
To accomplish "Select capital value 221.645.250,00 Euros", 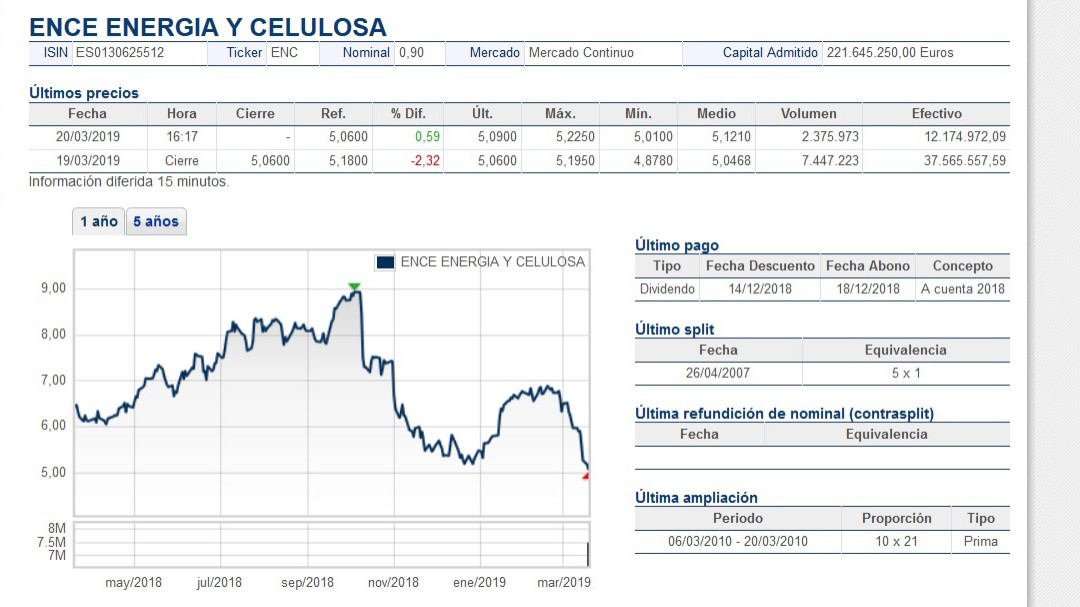I will tap(890, 52).
